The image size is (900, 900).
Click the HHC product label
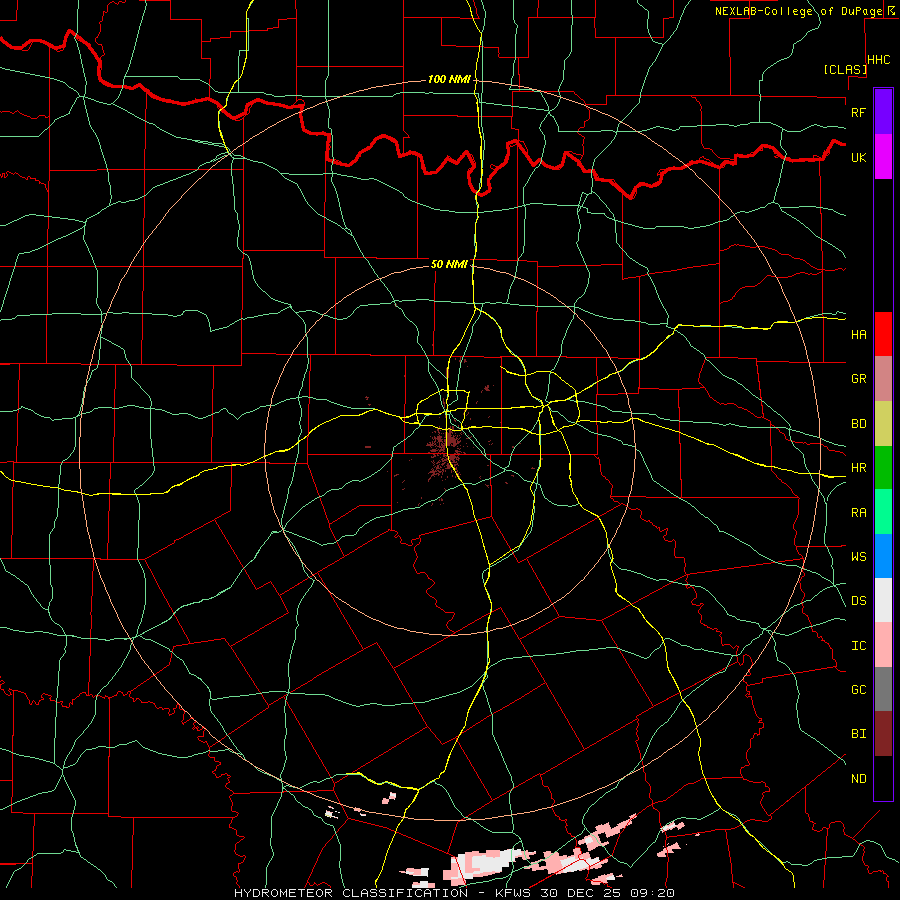(x=878, y=60)
